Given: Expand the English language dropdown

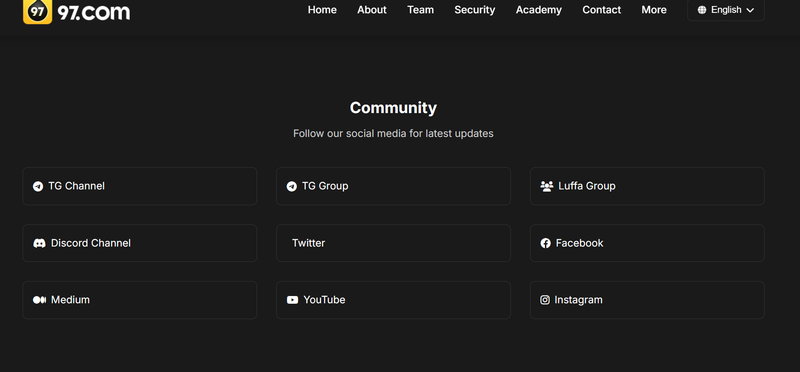Looking at the screenshot, I should coord(726,10).
